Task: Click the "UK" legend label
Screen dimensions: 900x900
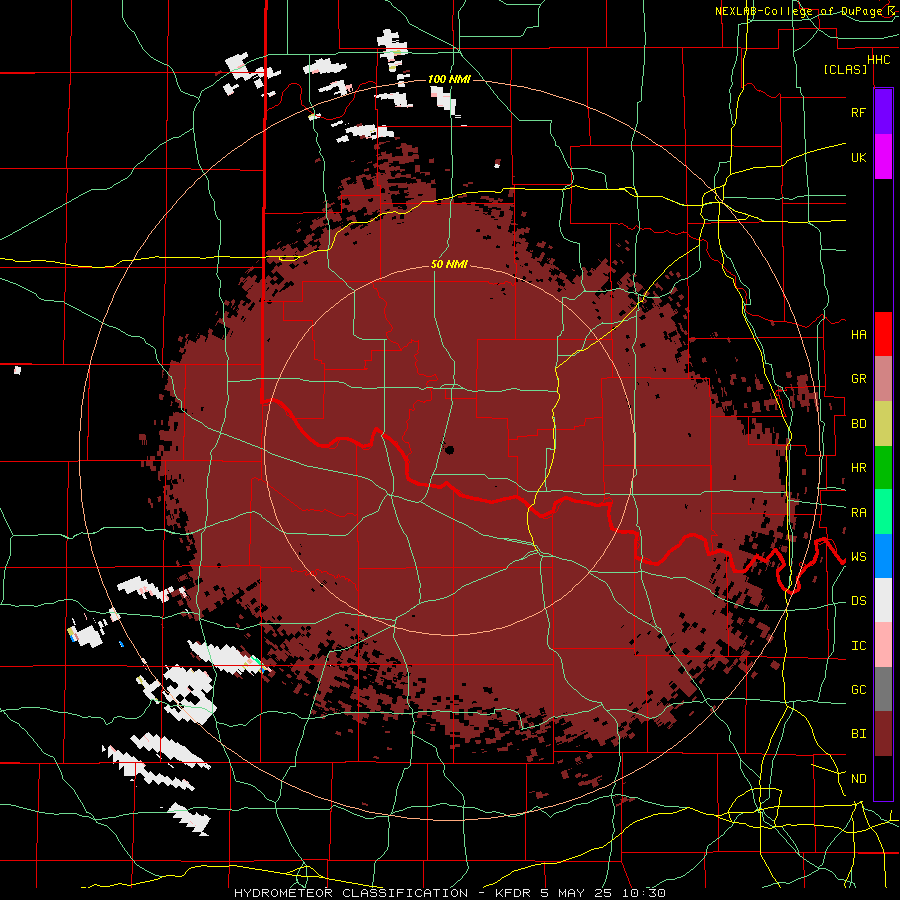Action: tap(858, 158)
